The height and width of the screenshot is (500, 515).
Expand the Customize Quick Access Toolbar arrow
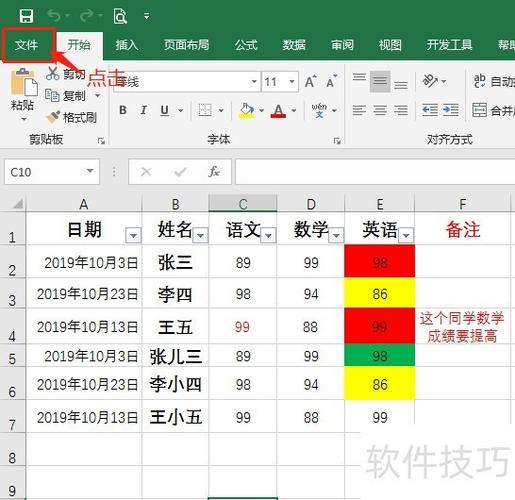[x=147, y=16]
